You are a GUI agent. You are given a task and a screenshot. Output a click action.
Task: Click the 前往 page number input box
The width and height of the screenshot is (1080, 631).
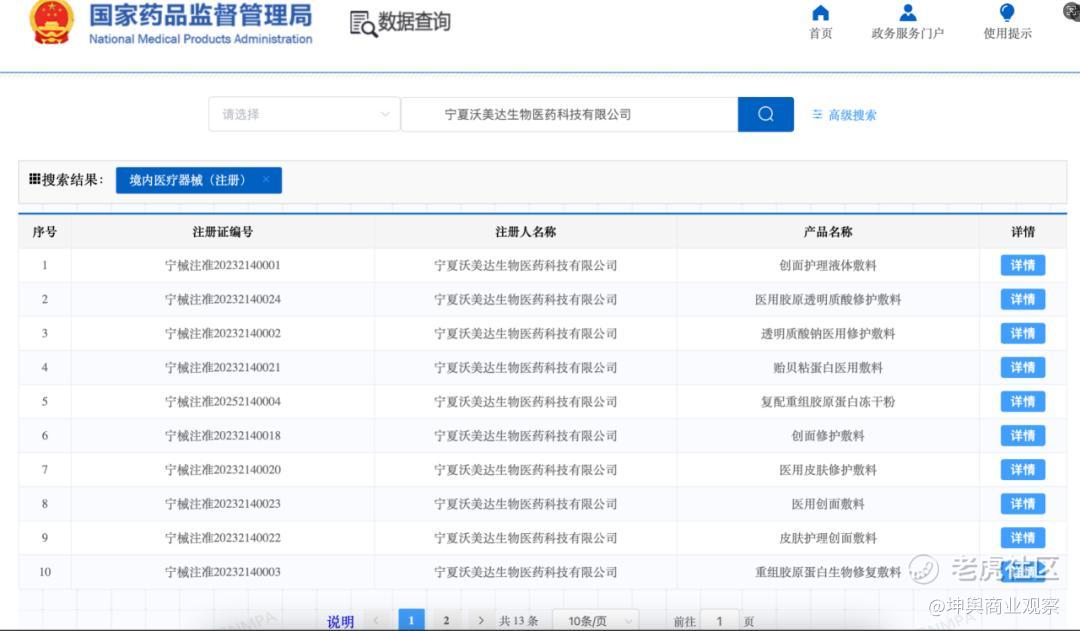[x=719, y=621]
